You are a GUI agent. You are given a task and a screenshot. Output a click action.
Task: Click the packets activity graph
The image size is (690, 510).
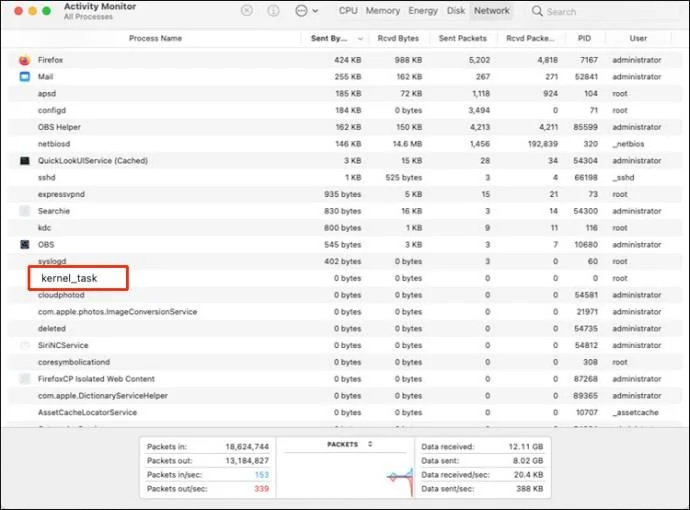(x=346, y=475)
